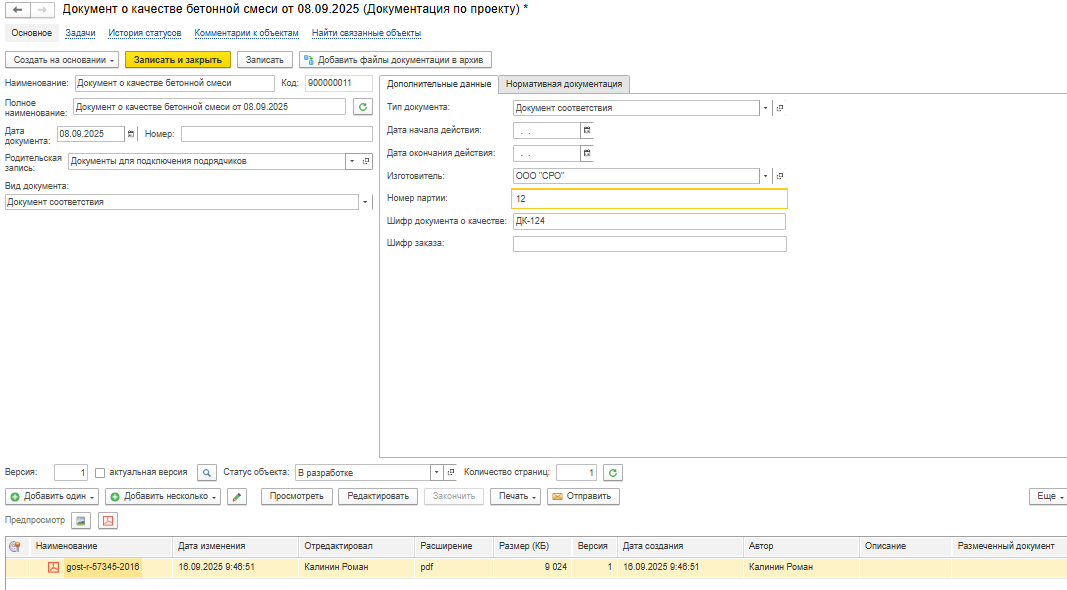Toggle the актуальная версия checkbox
The width and height of the screenshot is (1067, 590).
click(100, 472)
